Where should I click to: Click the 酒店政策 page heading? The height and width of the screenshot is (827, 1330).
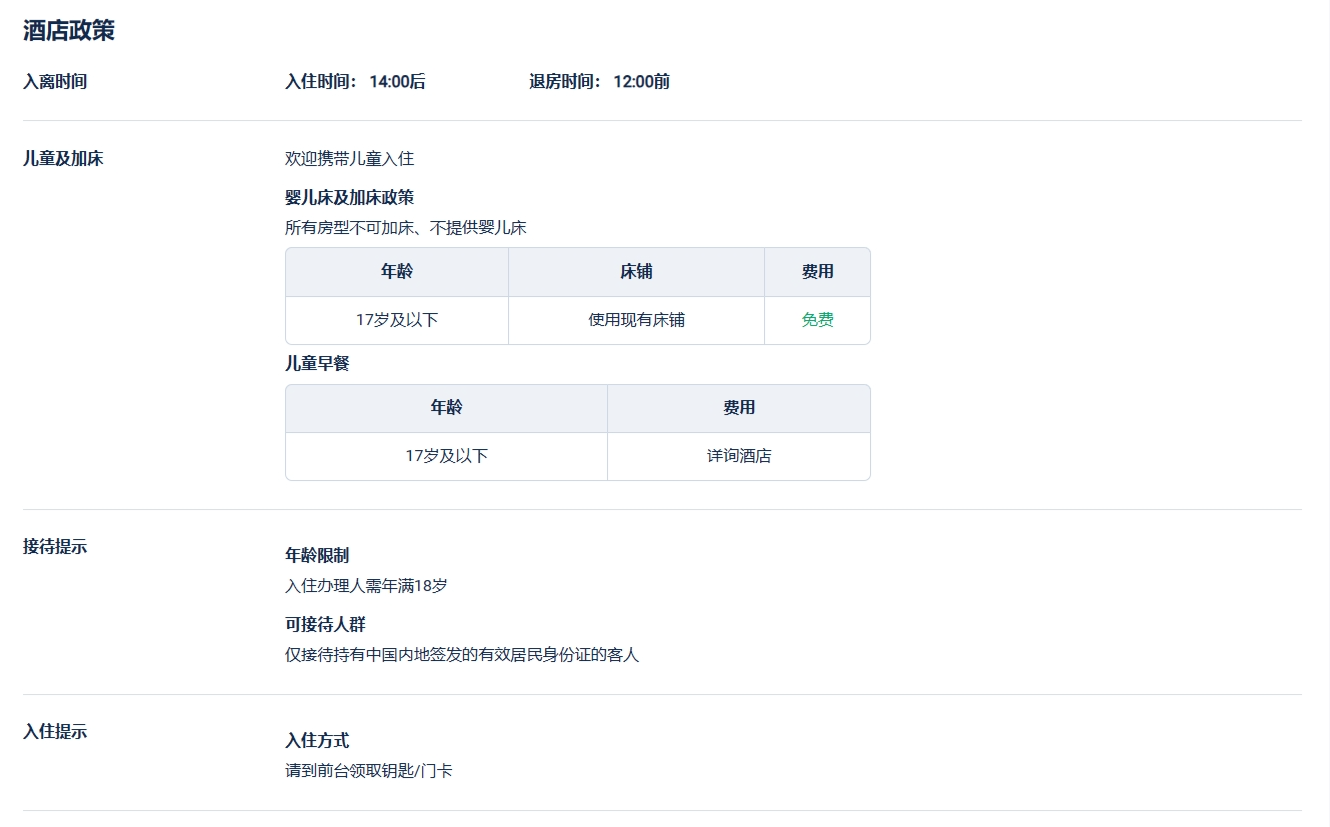69,31
